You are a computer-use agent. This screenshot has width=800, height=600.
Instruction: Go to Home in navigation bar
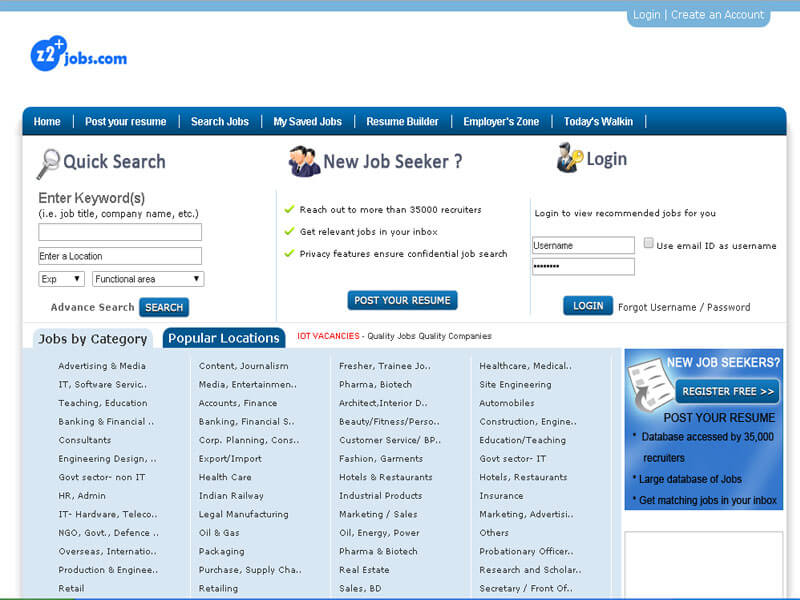(x=47, y=121)
